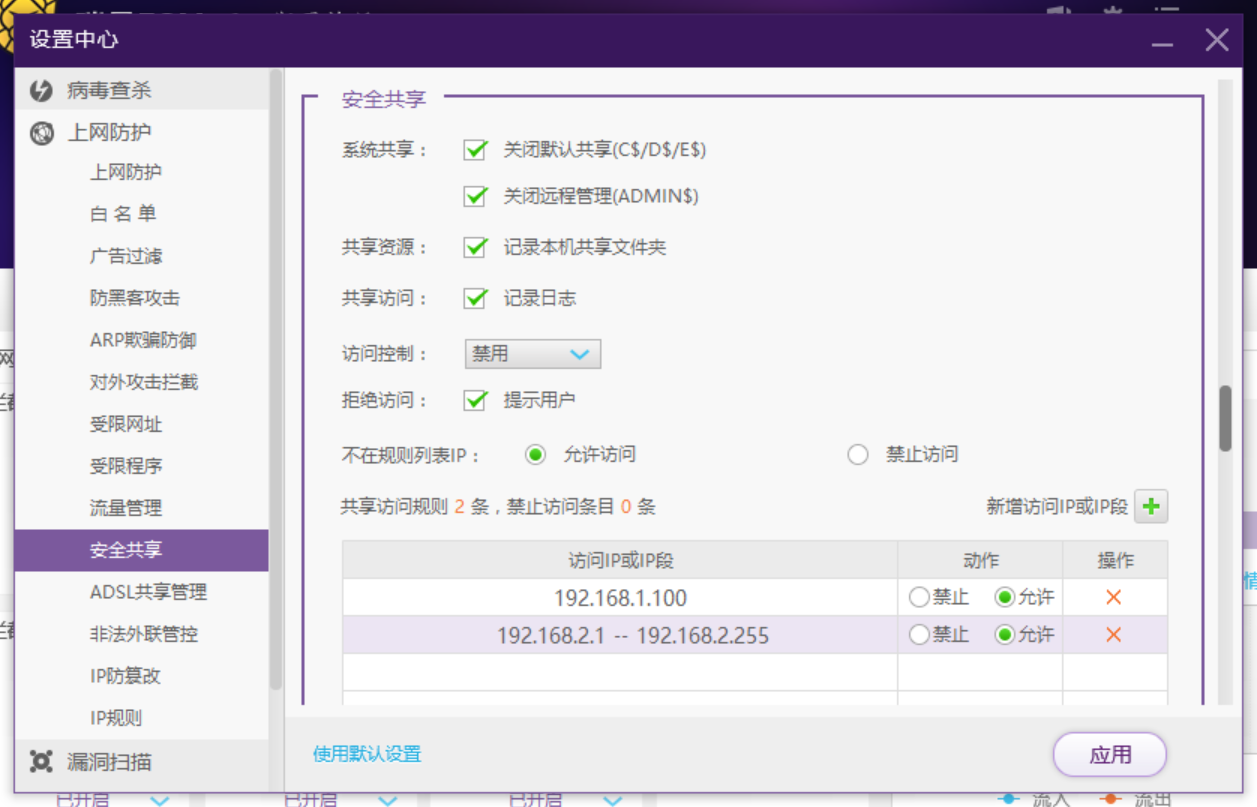1257x807 pixels.
Task: Select the 192.168.1.100 IP cell
Action: click(x=620, y=598)
